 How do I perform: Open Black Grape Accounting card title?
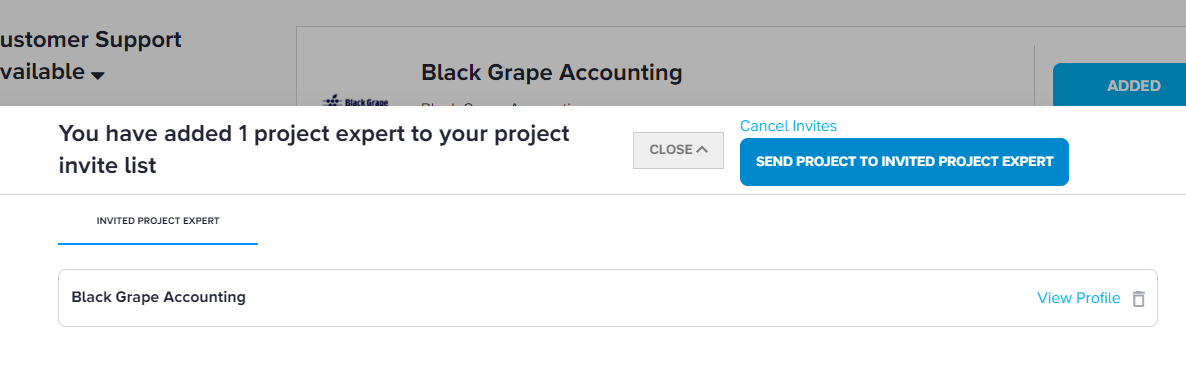point(551,73)
